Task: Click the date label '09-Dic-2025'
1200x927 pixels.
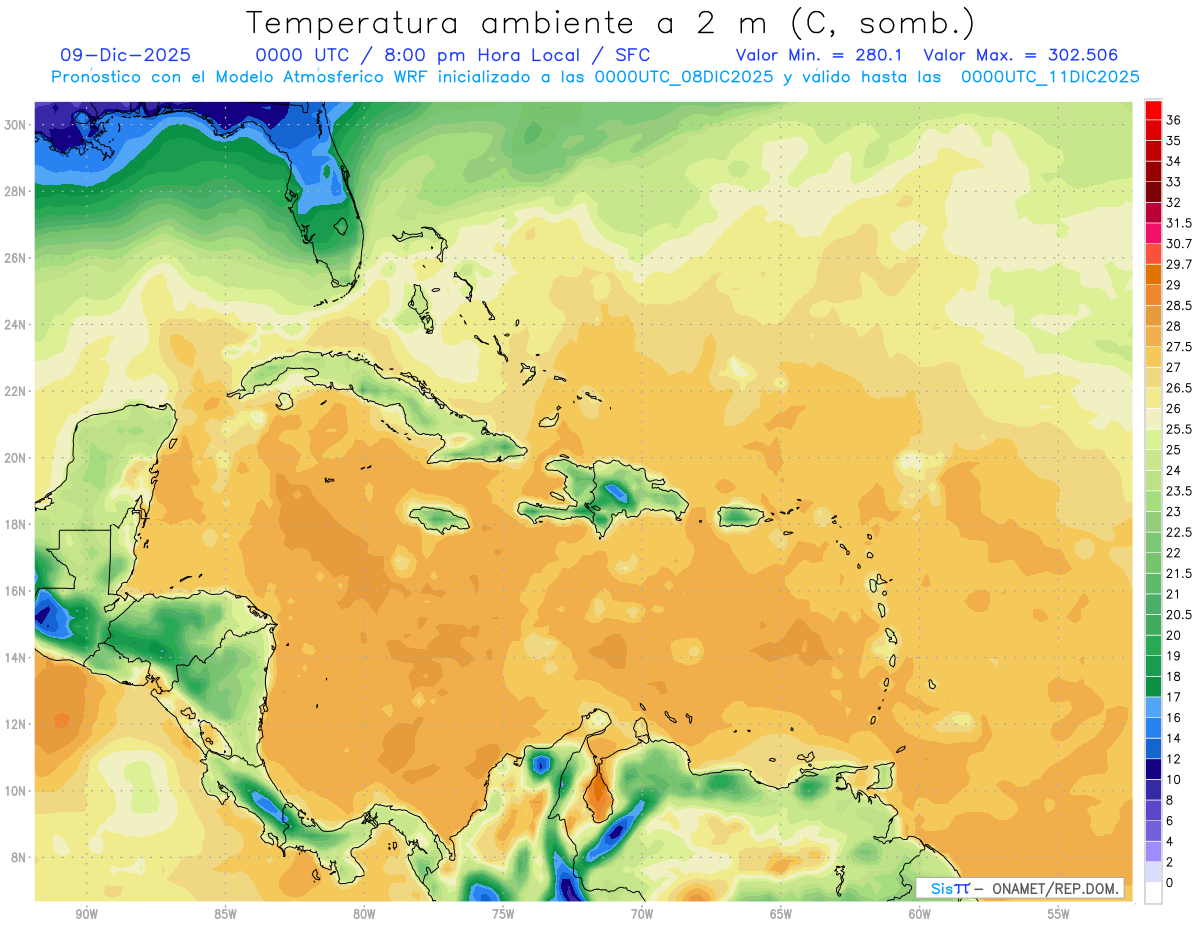Action: [125, 55]
